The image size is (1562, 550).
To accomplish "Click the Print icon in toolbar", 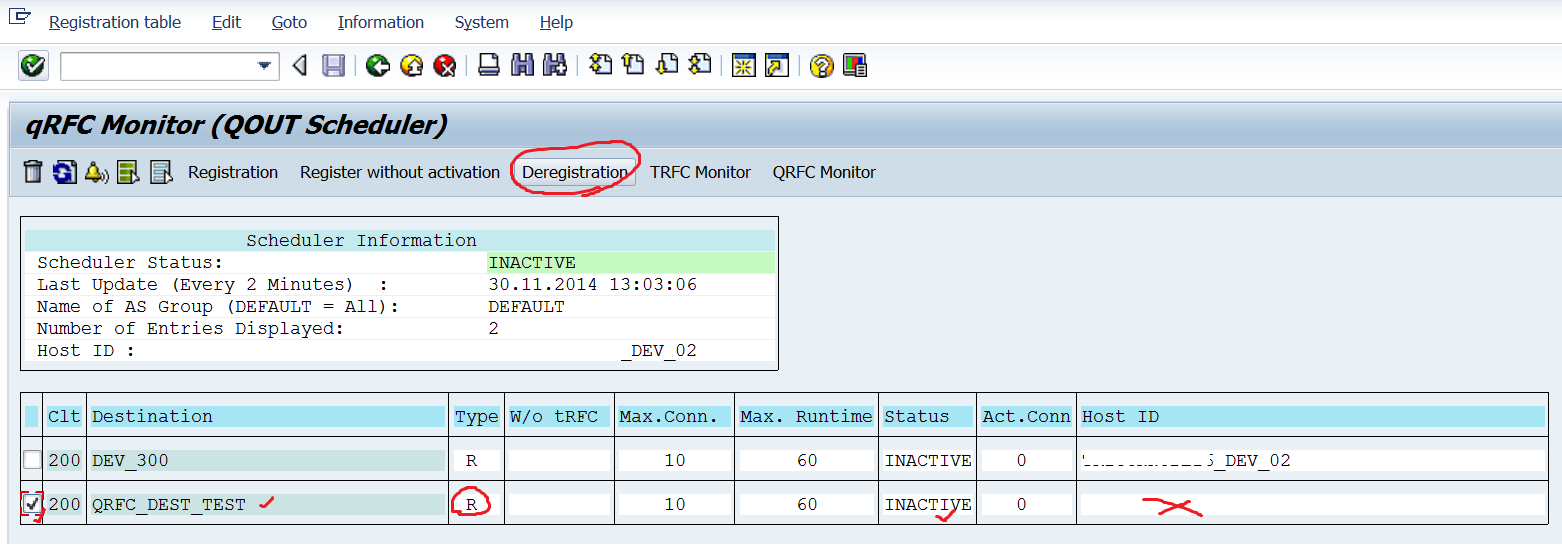I will point(488,66).
